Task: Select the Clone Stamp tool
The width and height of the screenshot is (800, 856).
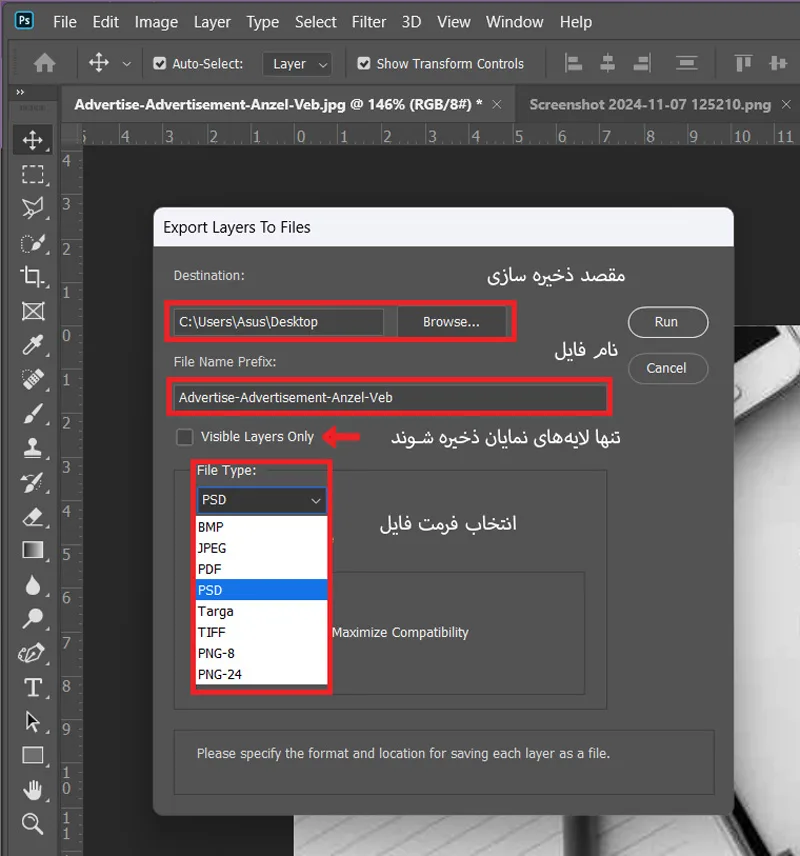Action: click(33, 448)
